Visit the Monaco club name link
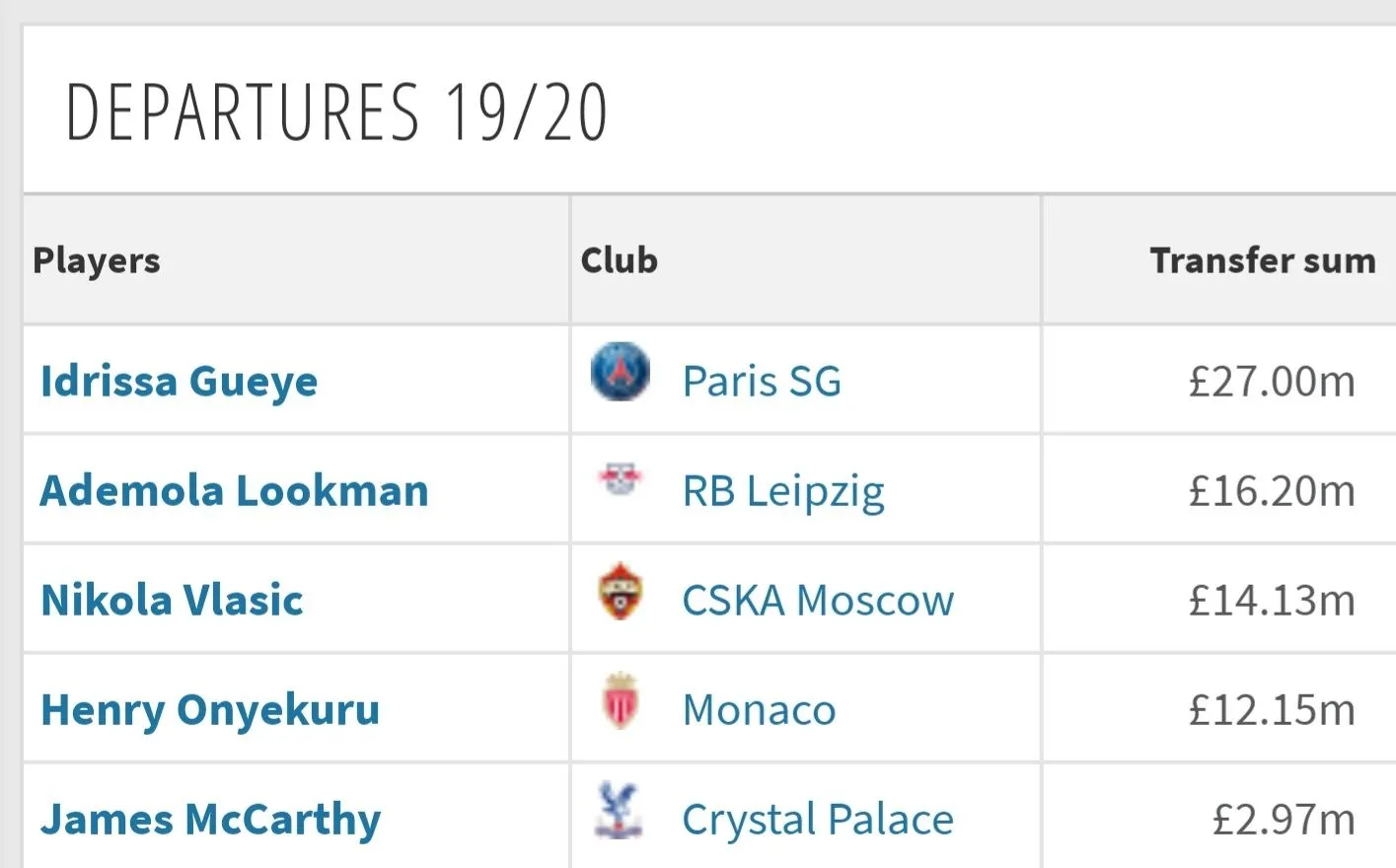Viewport: 1396px width, 868px height. coord(759,710)
